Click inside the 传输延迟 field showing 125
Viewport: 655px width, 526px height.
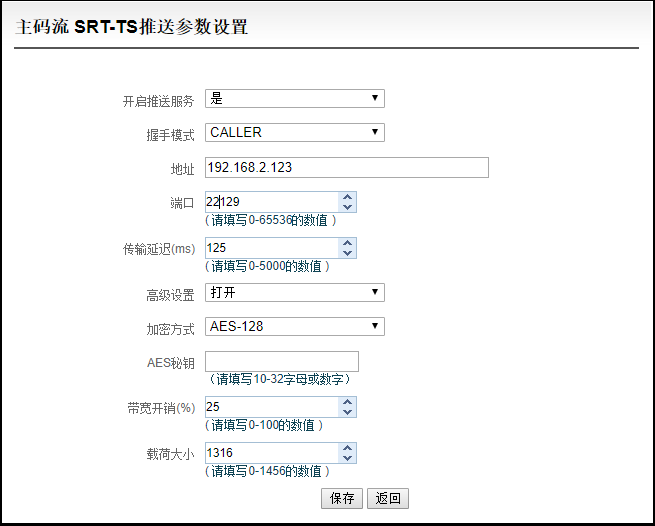[x=272, y=248]
